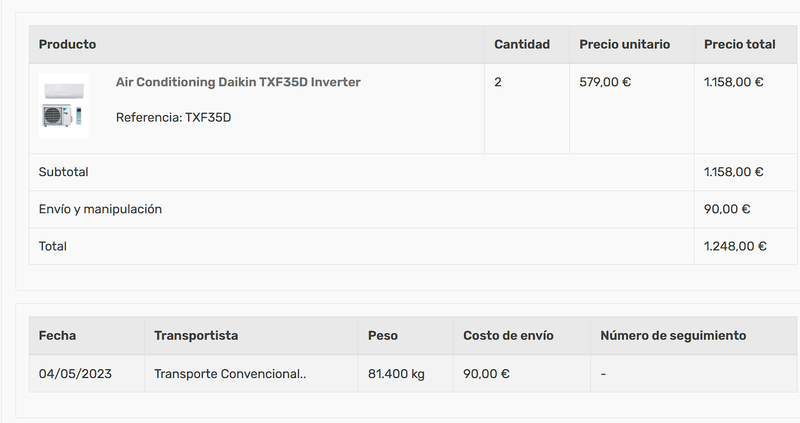Click the Subtotal row label
This screenshot has width=800, height=423.
coord(63,172)
